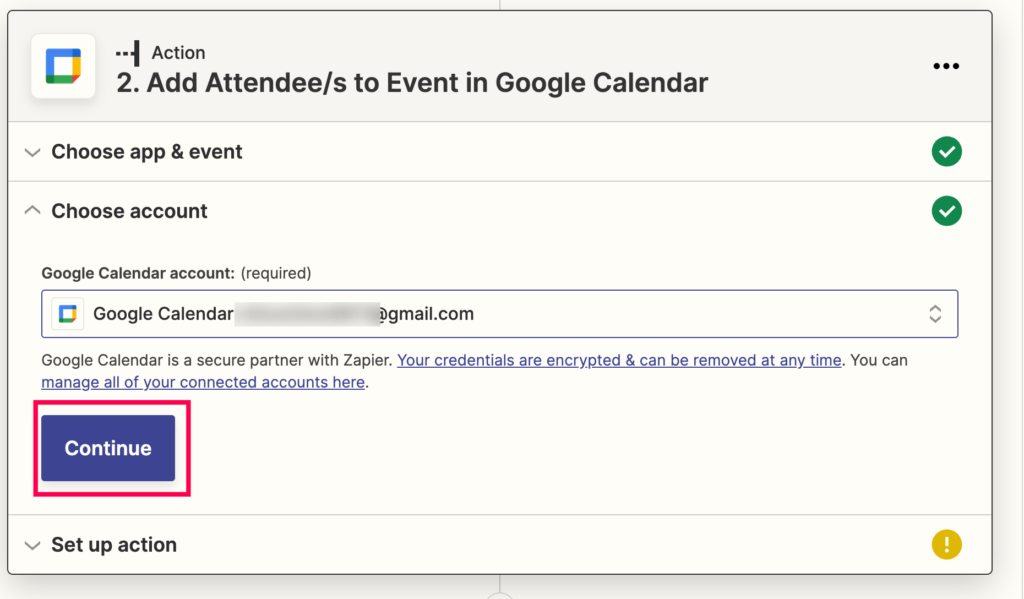Expand the Set up action chevron
The width and height of the screenshot is (1024, 599).
tap(32, 545)
